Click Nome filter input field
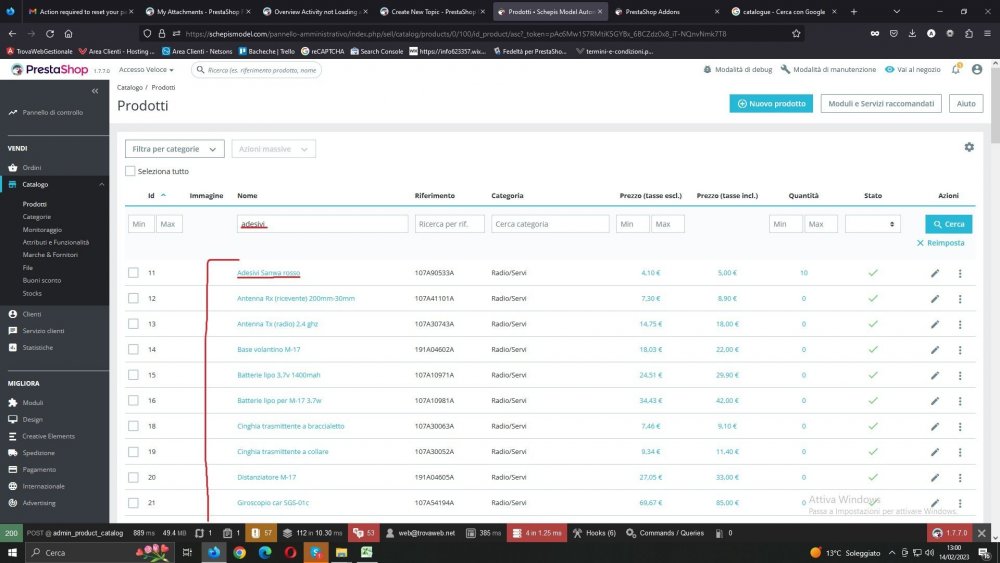Image resolution: width=1000 pixels, height=563 pixels. [322, 224]
